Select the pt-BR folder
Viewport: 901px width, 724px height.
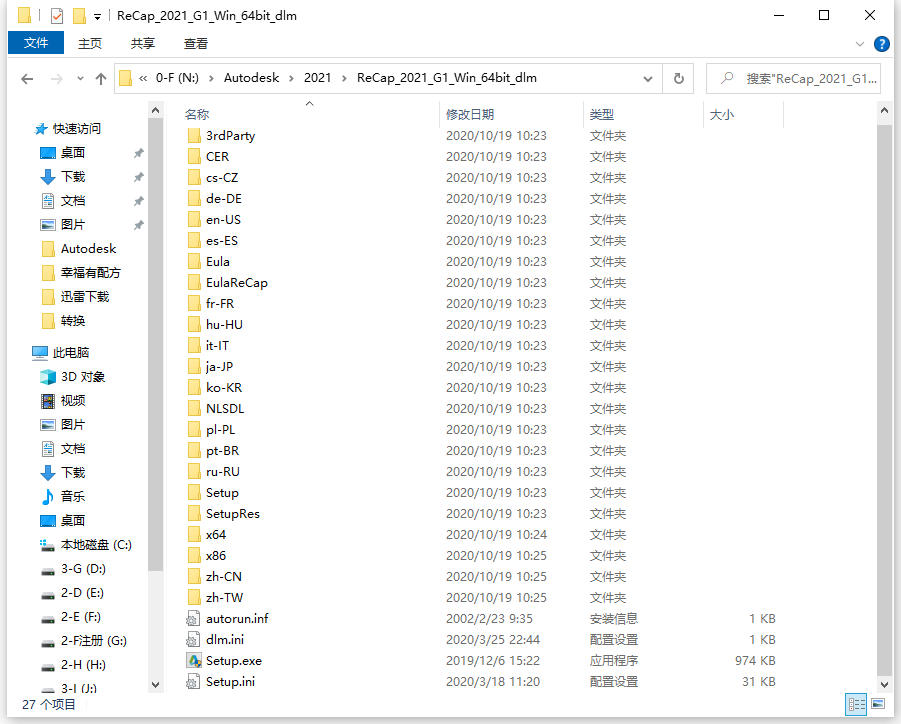[x=222, y=450]
